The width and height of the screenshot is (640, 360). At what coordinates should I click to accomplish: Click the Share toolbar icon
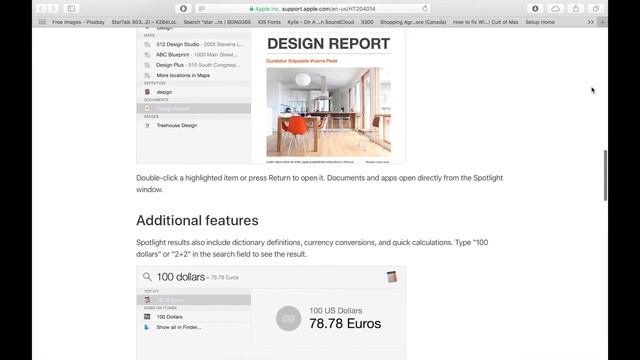point(576,9)
